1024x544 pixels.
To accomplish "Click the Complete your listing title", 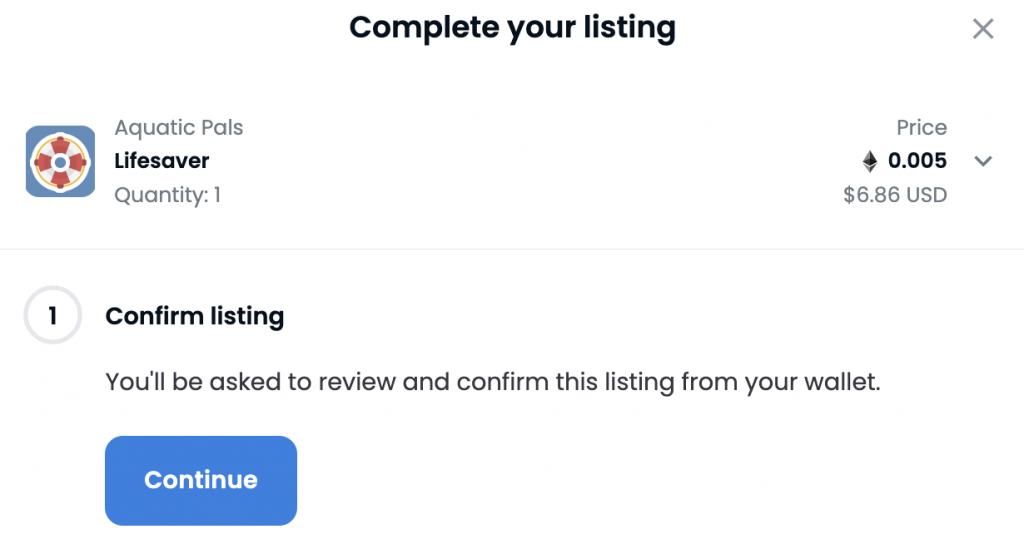I will (x=512, y=28).
